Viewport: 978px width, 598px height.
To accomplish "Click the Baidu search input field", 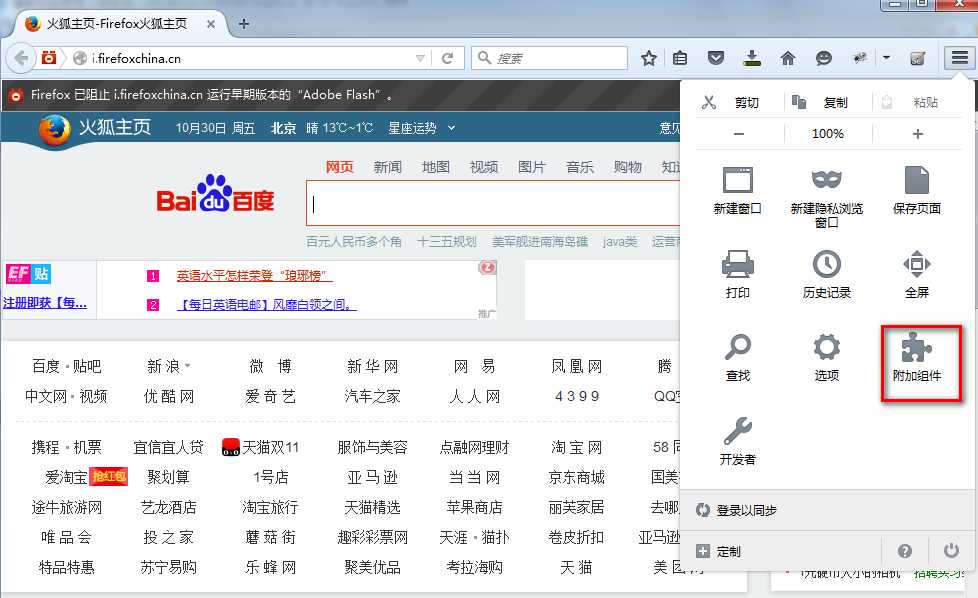I will [493, 203].
